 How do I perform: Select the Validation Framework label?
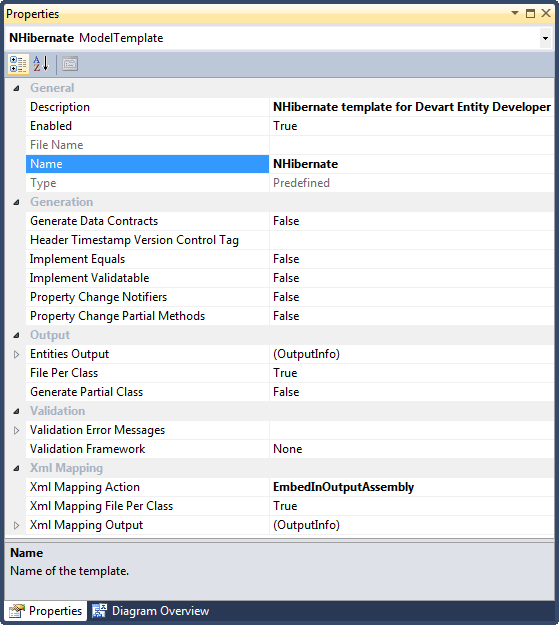click(x=87, y=449)
